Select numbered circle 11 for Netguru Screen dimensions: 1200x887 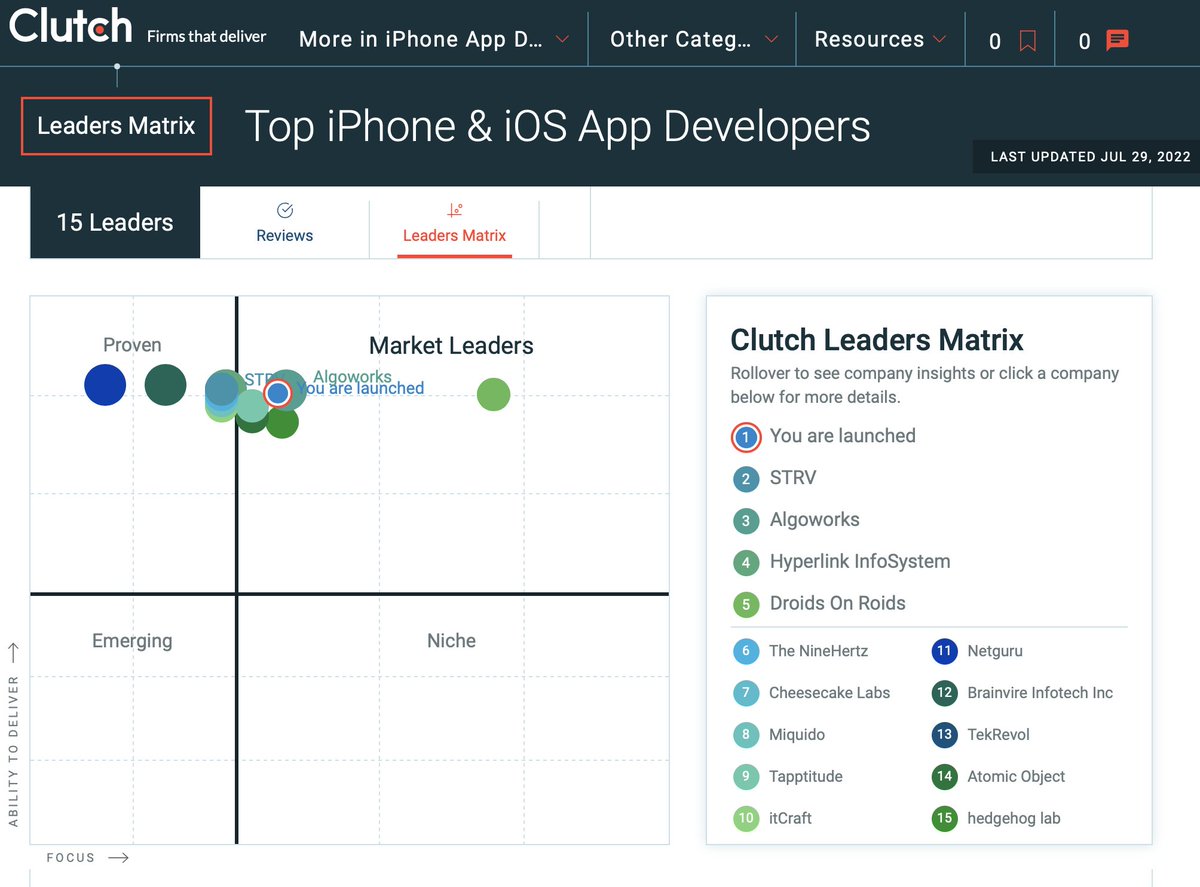(944, 651)
